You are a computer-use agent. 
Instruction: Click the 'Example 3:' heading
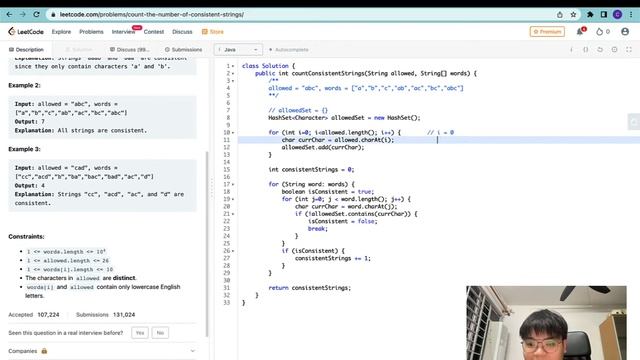click(24, 149)
